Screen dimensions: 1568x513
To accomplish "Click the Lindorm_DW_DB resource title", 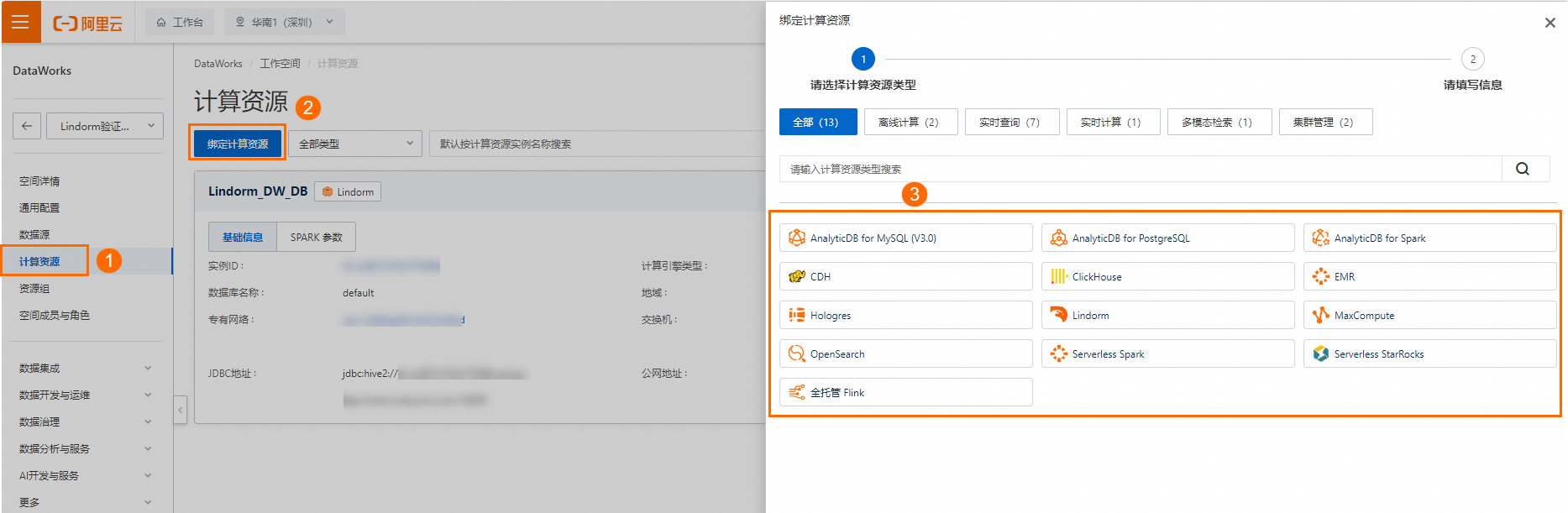I will click(258, 191).
